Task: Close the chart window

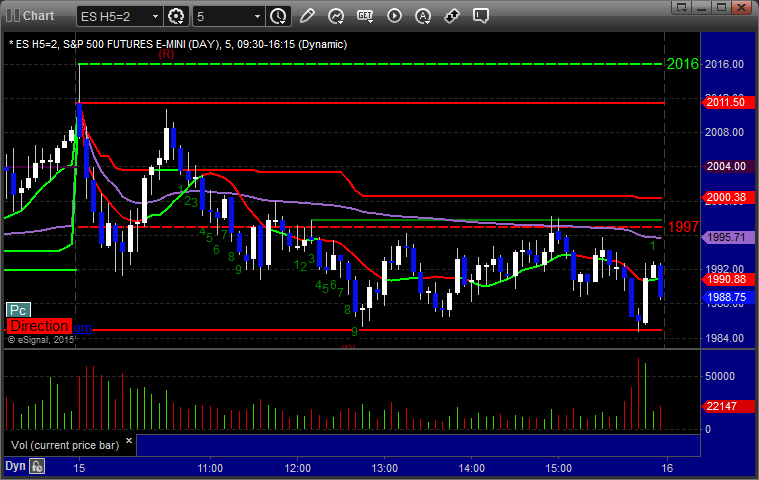Action: click(x=742, y=7)
